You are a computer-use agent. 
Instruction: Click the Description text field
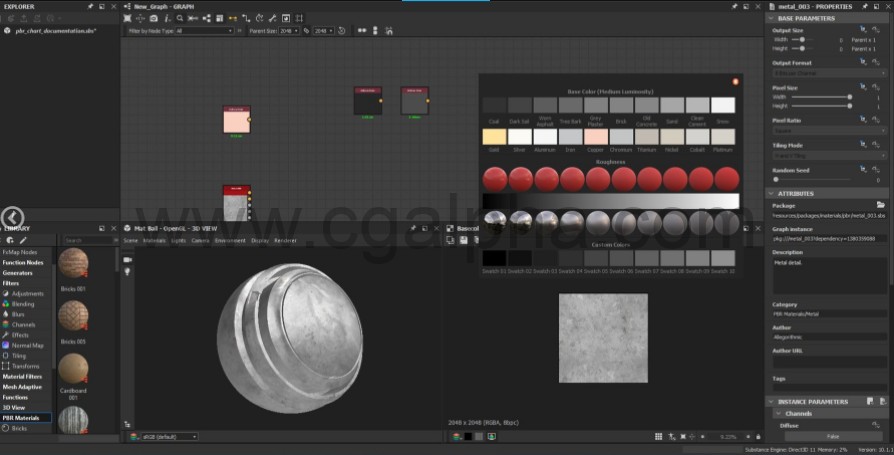828,277
